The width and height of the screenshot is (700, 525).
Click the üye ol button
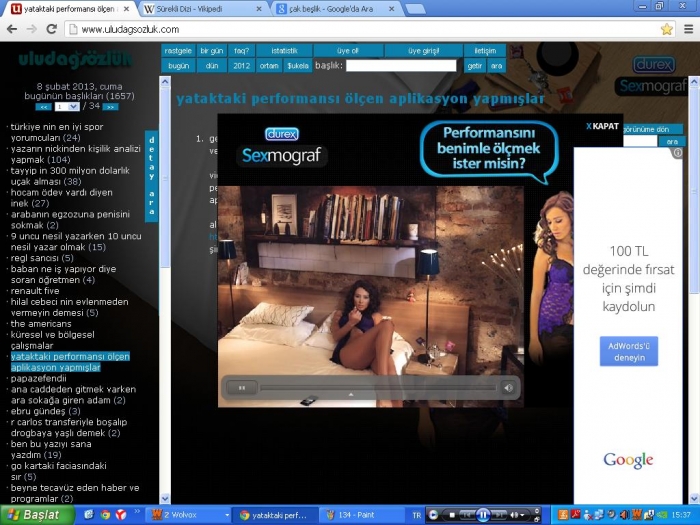[x=348, y=51]
